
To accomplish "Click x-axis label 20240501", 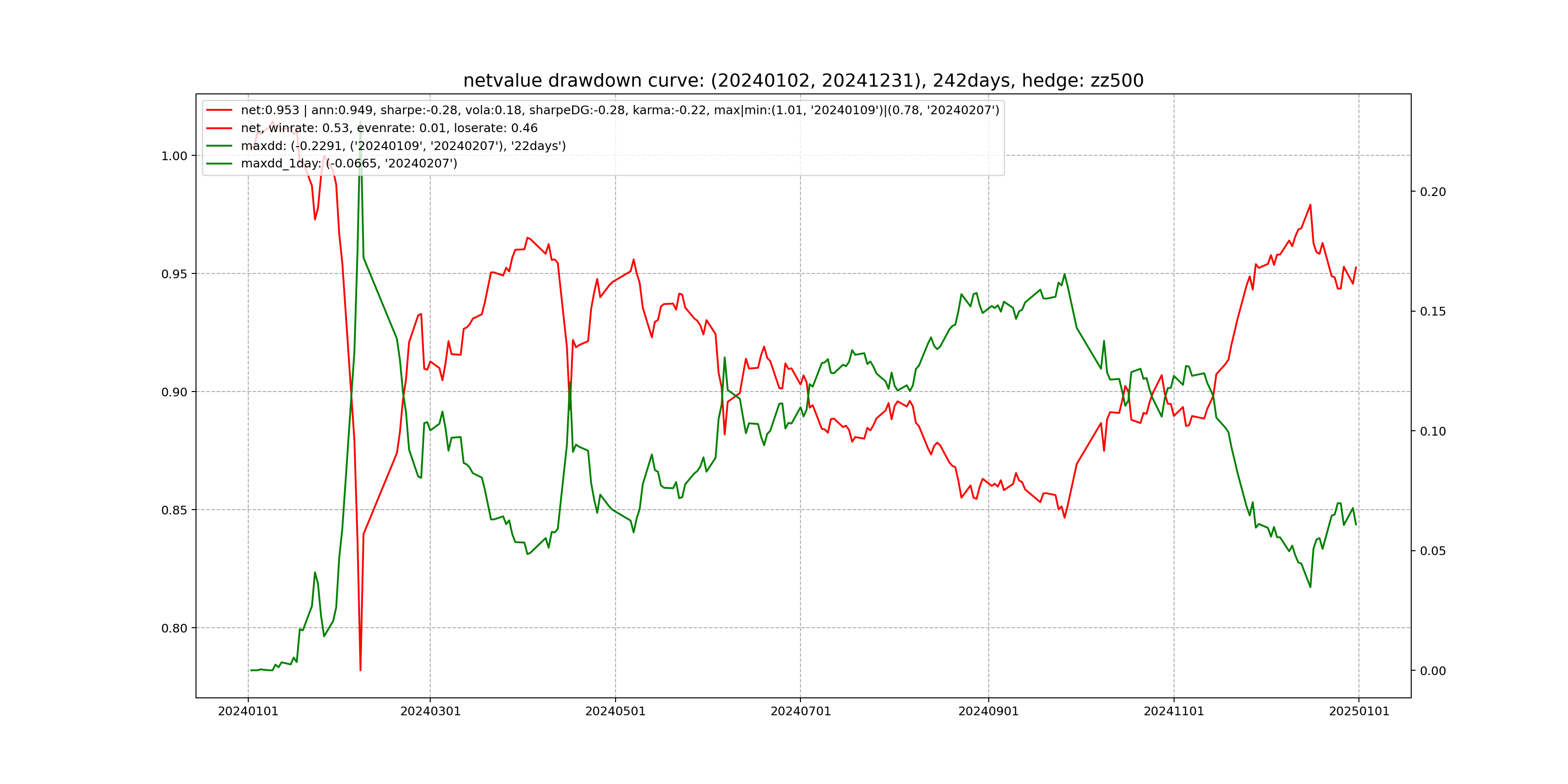I will pos(616,711).
